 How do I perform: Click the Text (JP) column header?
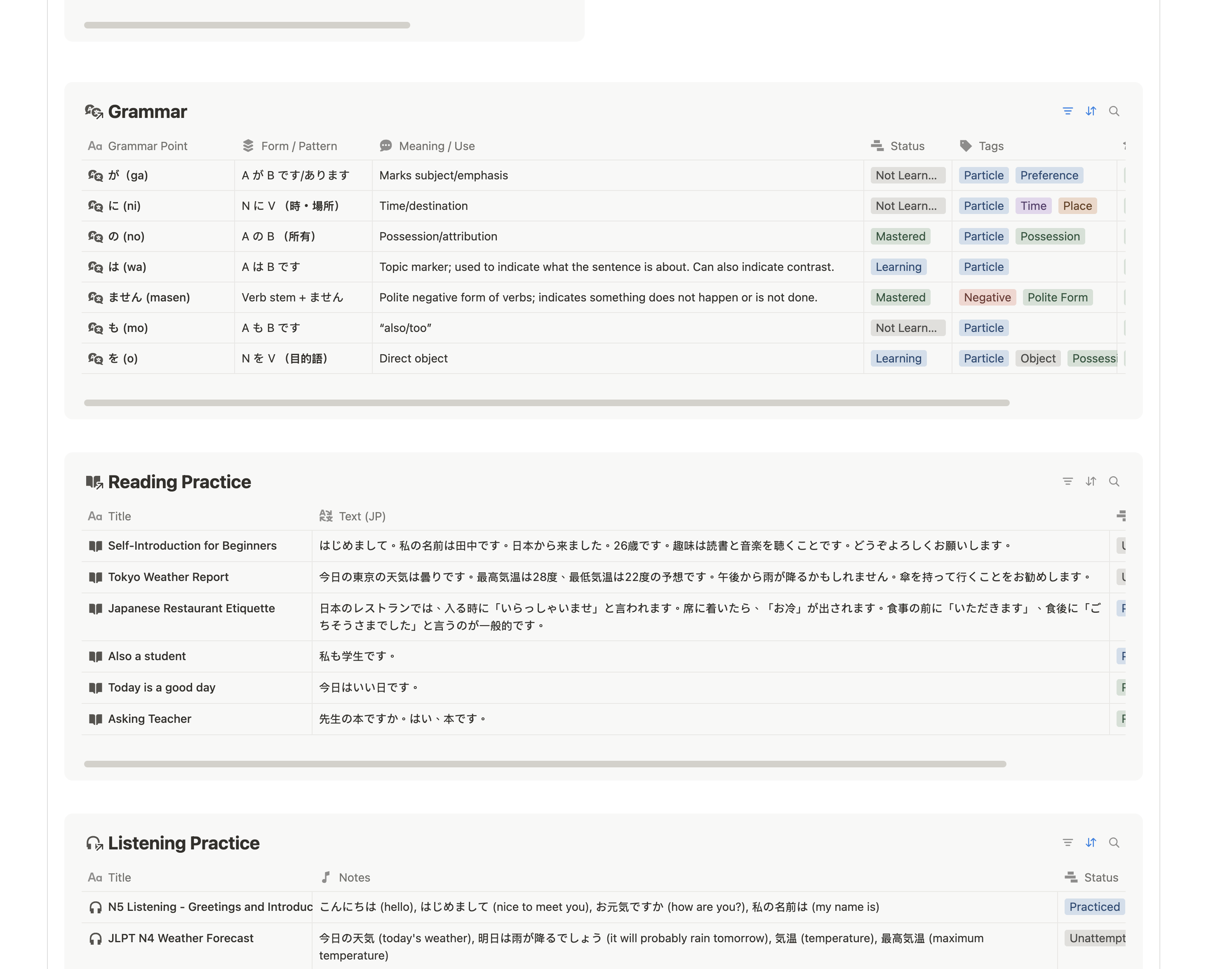(361, 516)
